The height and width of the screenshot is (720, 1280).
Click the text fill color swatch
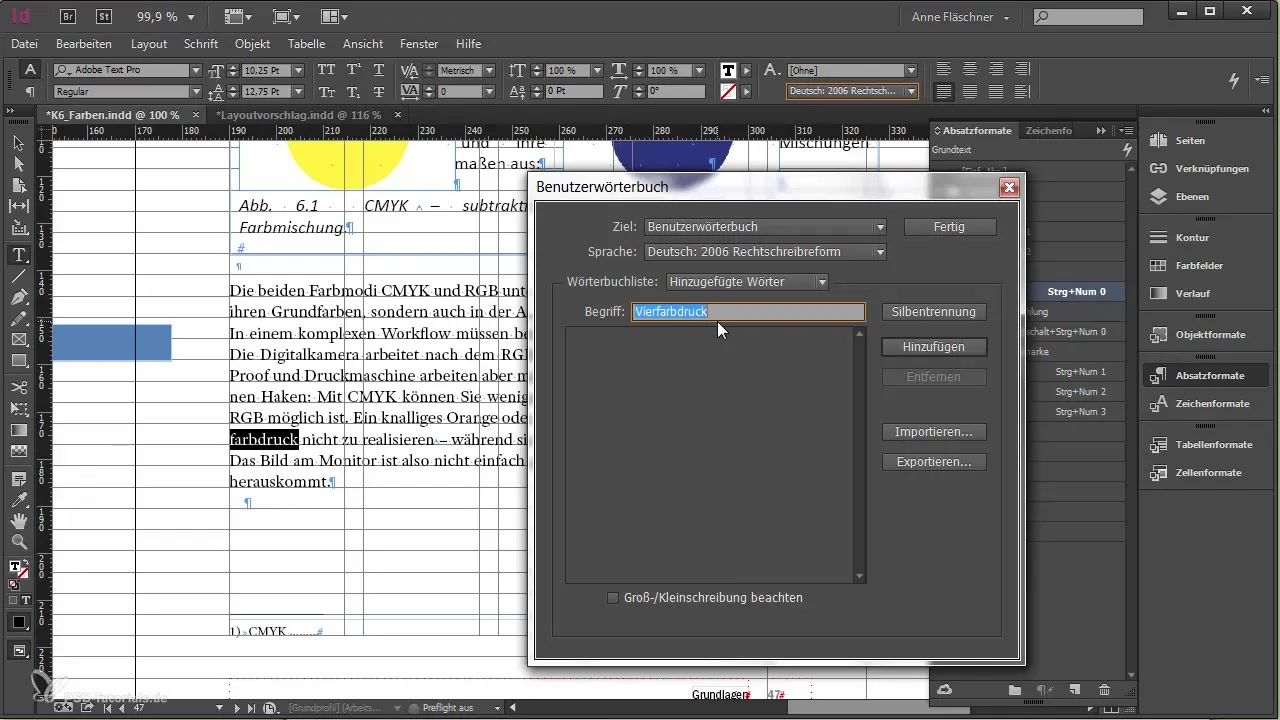729,70
